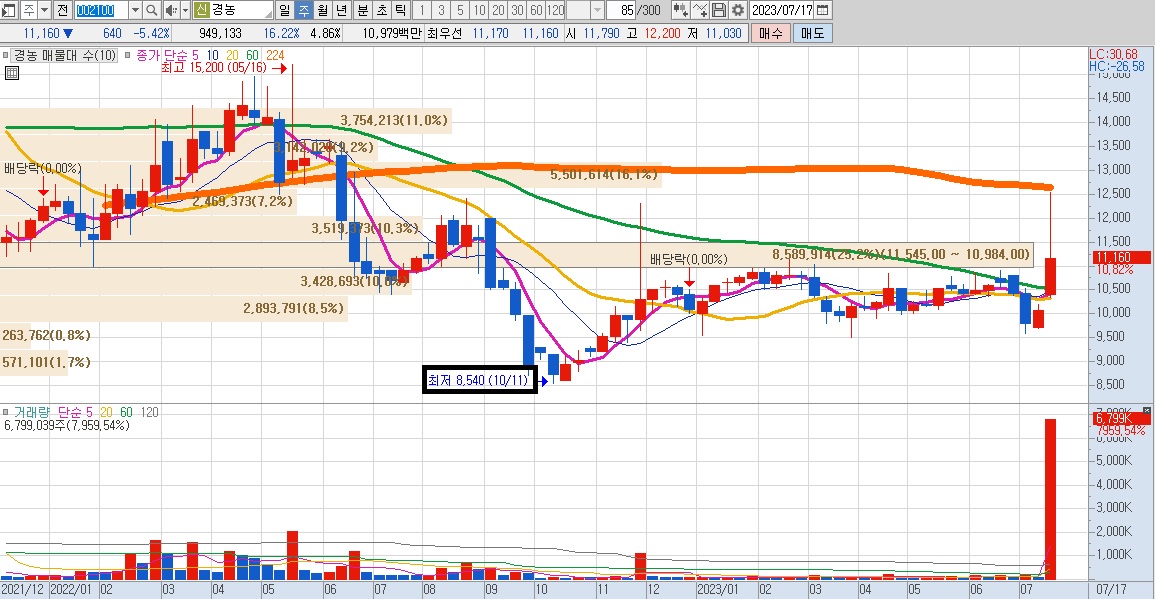The image size is (1155, 599).
Task: Click the window layout icon at top-left
Action: click(8, 10)
